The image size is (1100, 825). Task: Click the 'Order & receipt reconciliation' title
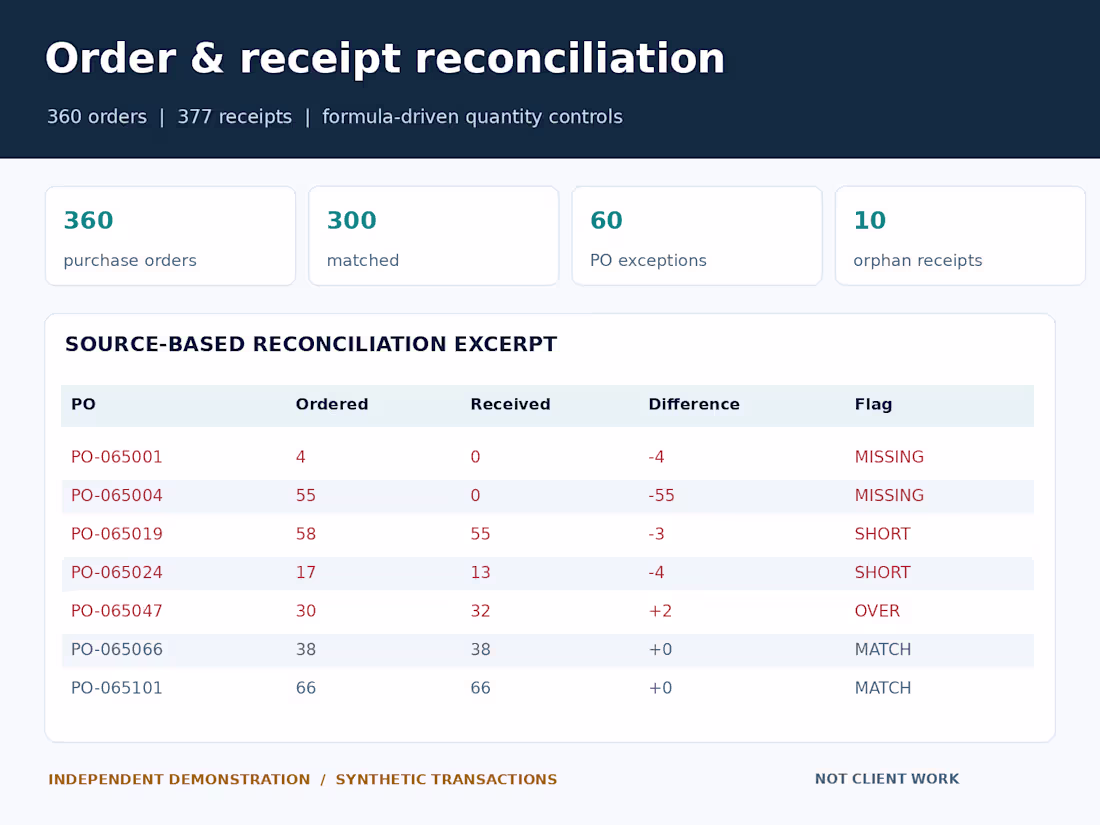[384, 58]
